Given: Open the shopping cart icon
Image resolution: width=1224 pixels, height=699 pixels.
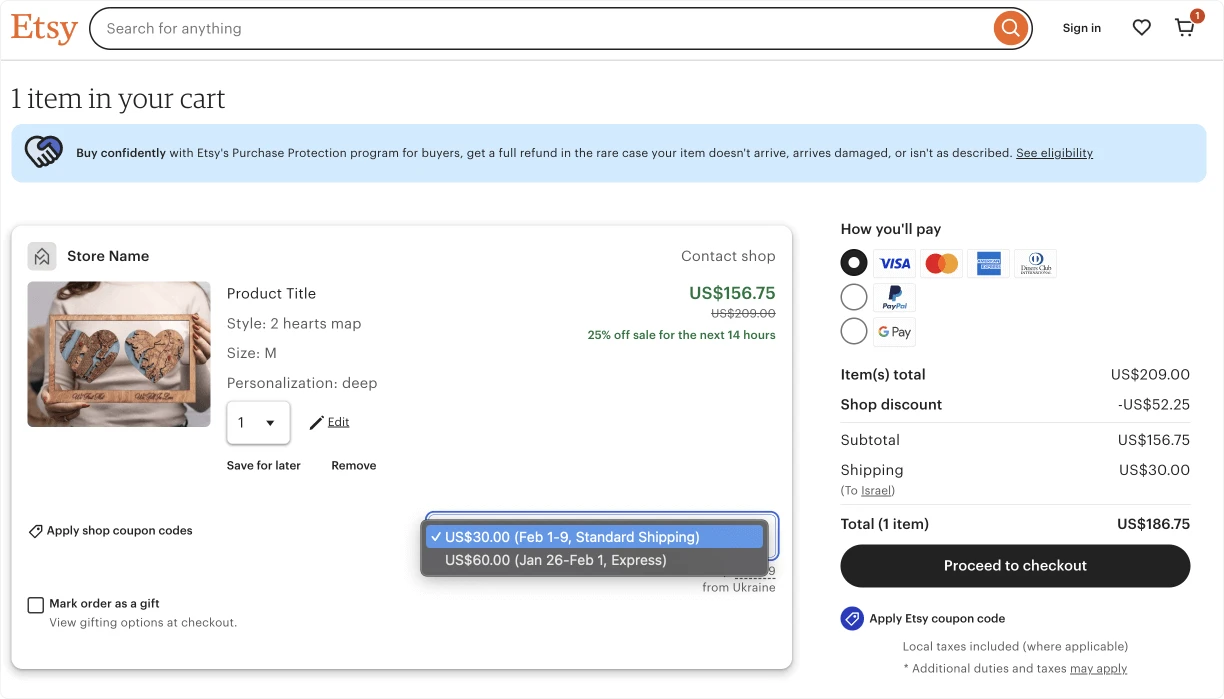Looking at the screenshot, I should pos(1185,28).
